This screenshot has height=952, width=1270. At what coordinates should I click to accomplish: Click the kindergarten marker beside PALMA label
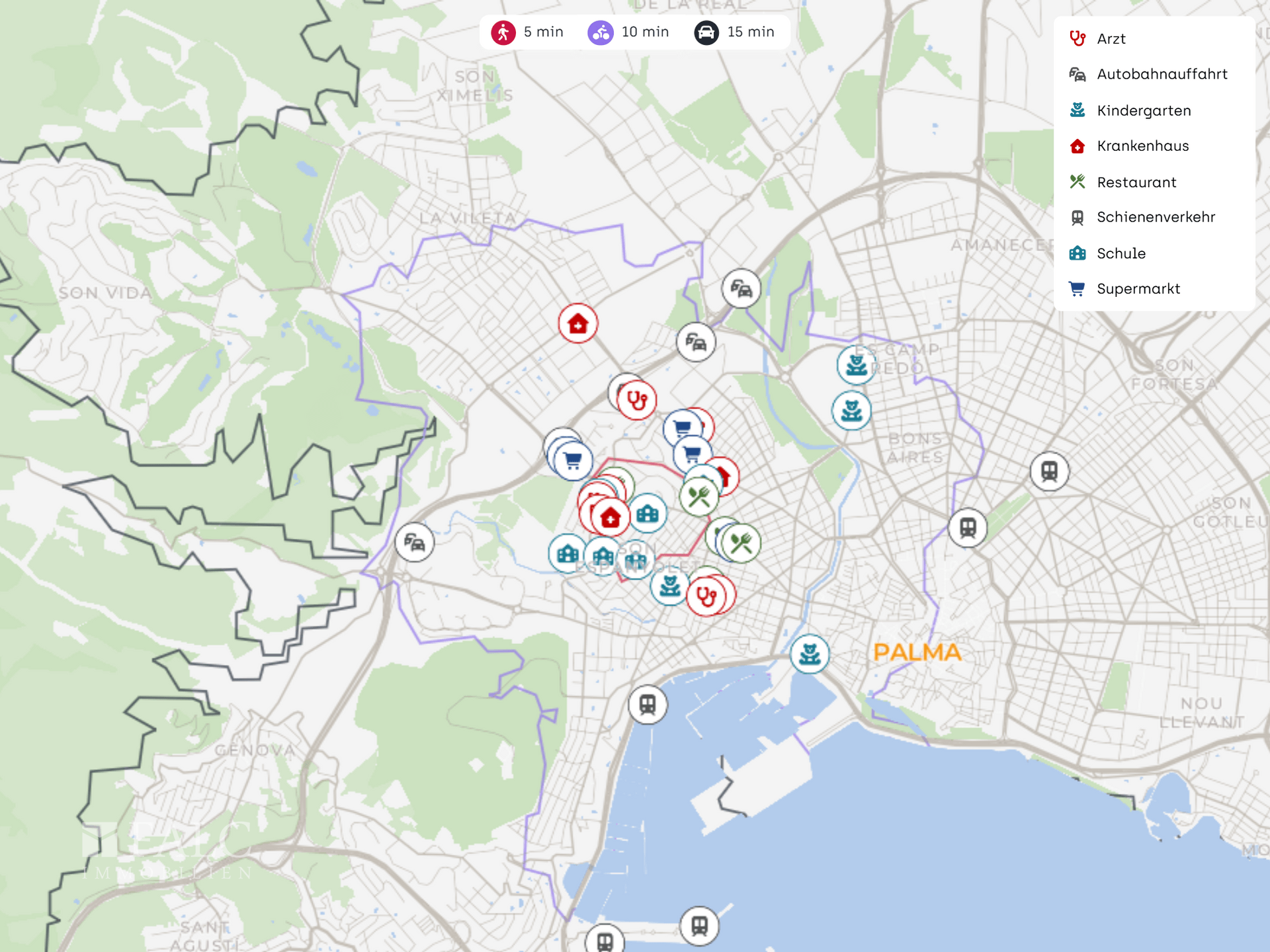(x=809, y=654)
